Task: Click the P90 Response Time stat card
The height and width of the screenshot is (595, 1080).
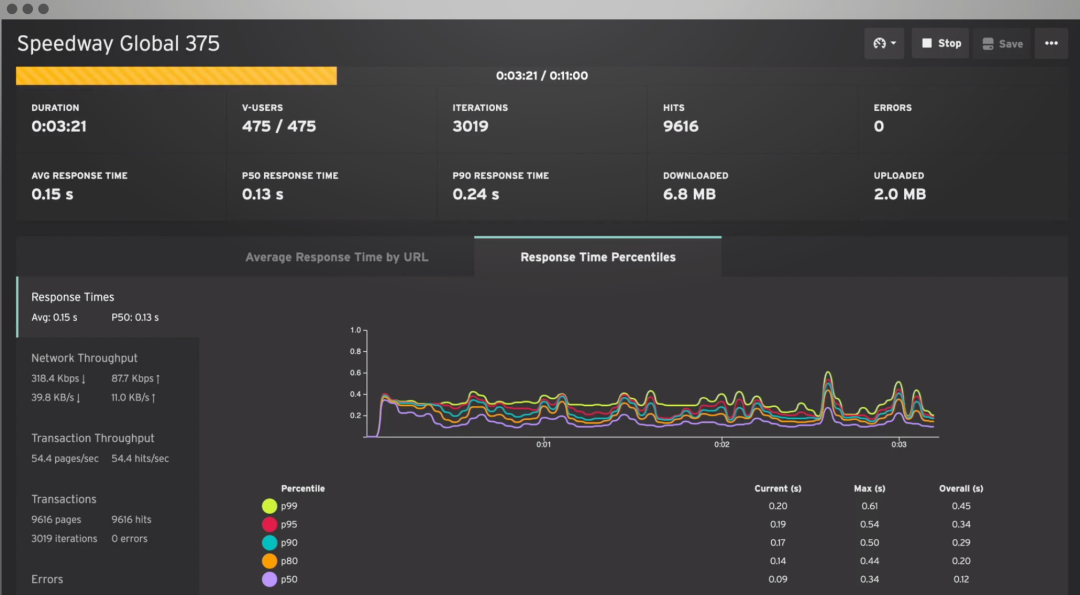Action: click(x=541, y=185)
